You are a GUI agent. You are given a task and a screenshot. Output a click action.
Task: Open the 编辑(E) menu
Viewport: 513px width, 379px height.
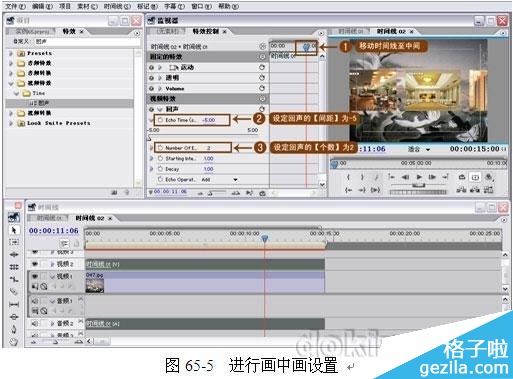click(x=42, y=6)
